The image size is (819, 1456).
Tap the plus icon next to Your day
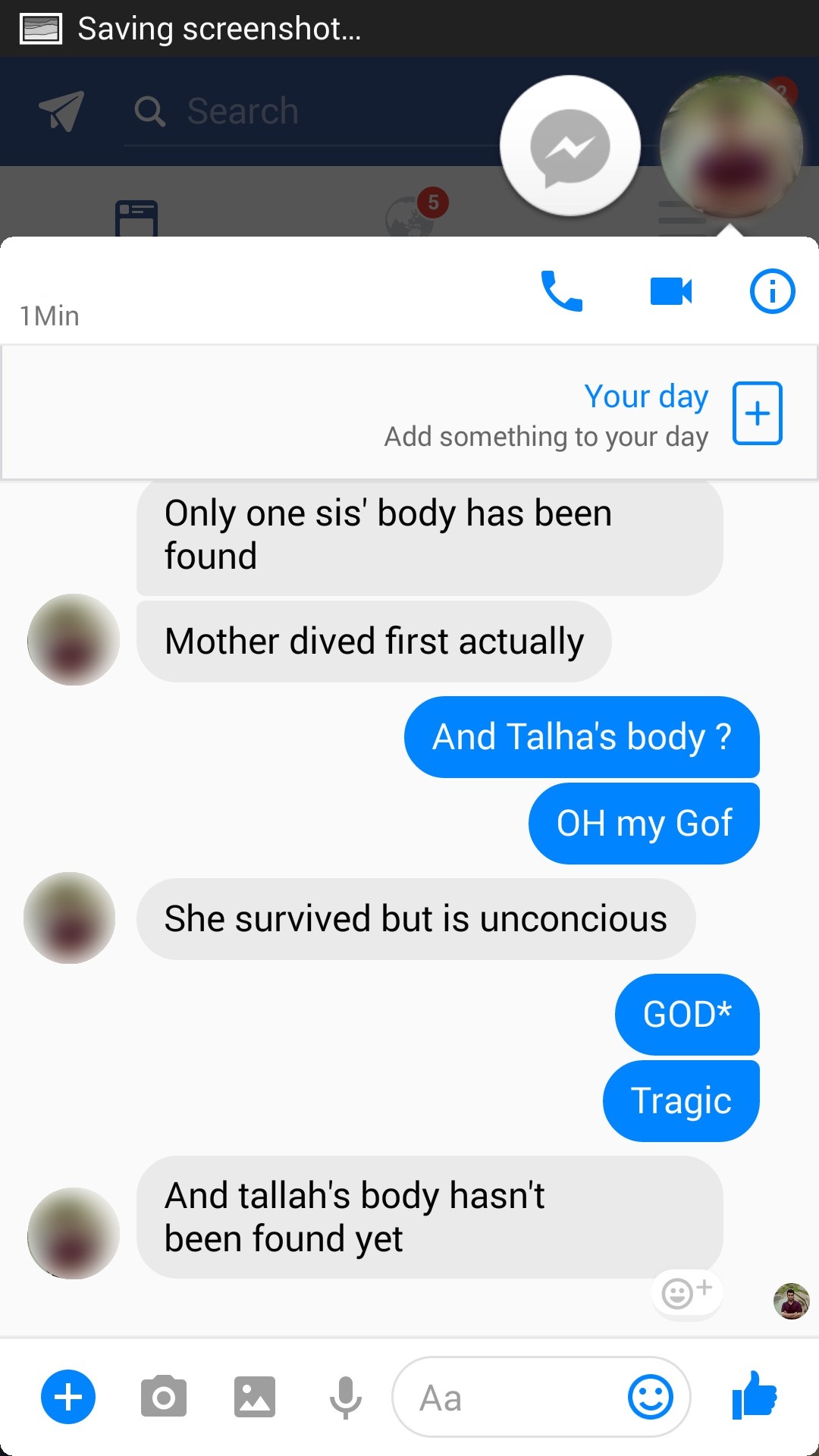pyautogui.click(x=757, y=413)
